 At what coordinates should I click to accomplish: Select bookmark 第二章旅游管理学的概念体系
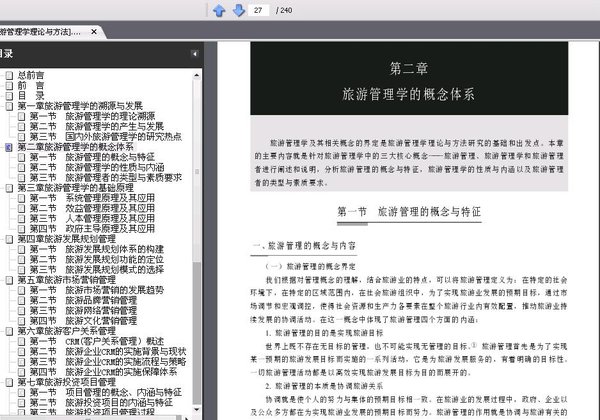76,147
